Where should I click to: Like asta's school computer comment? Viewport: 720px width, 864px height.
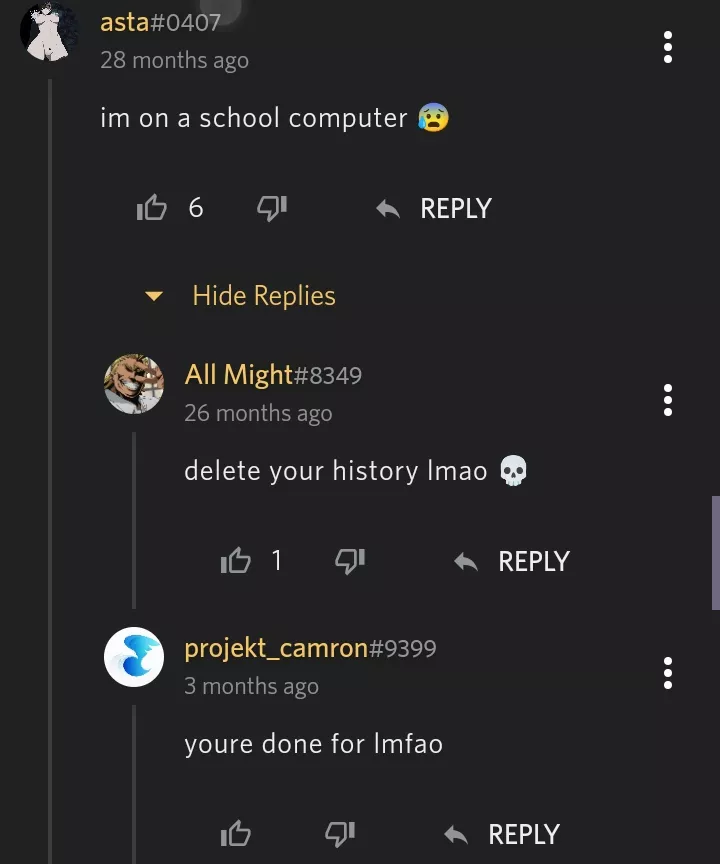pyautogui.click(x=151, y=208)
